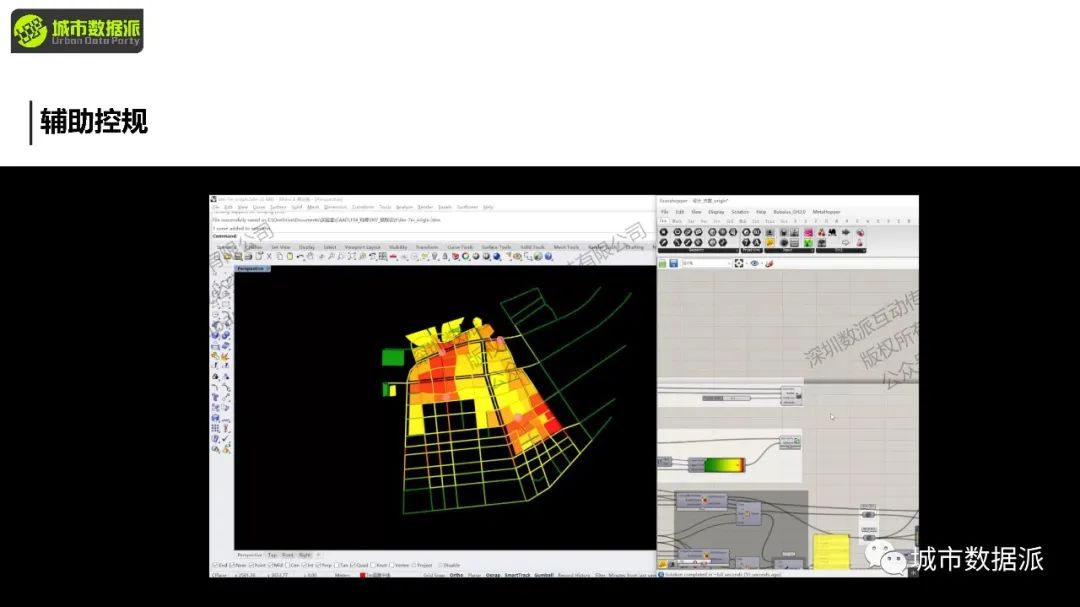Click the Lock padlock icon in Rhino toolbar

pyautogui.click(x=446, y=256)
